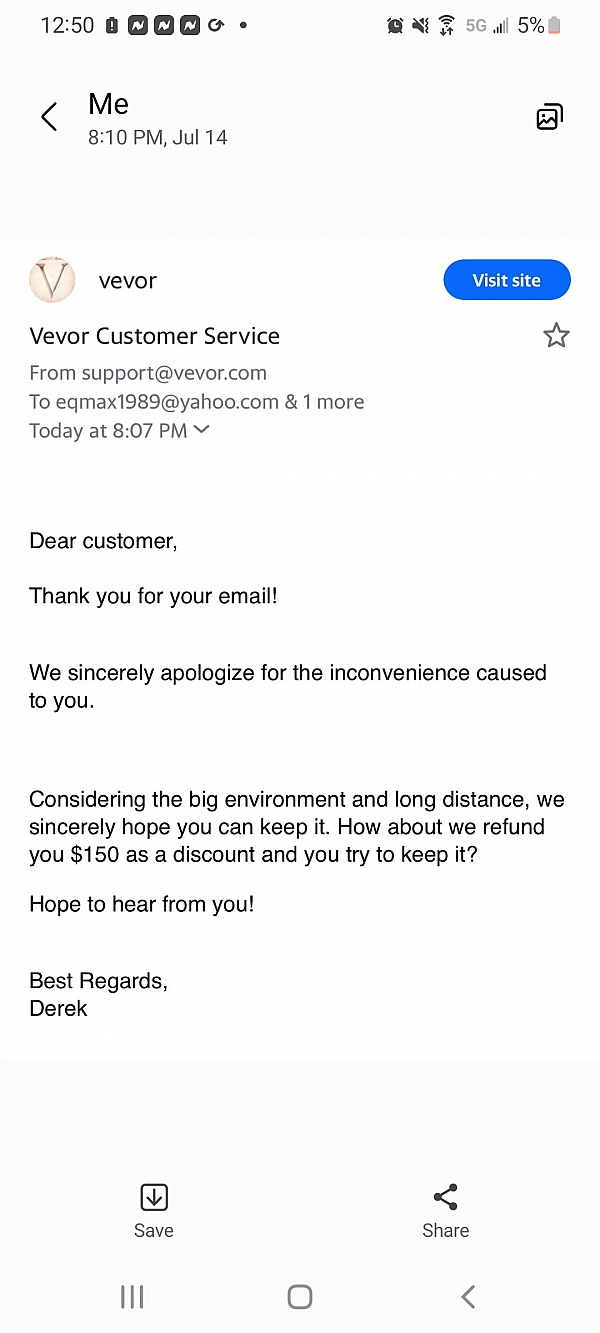Screen dimensions: 600x1333
Task: Tap the vevor sender name
Action: click(x=128, y=281)
